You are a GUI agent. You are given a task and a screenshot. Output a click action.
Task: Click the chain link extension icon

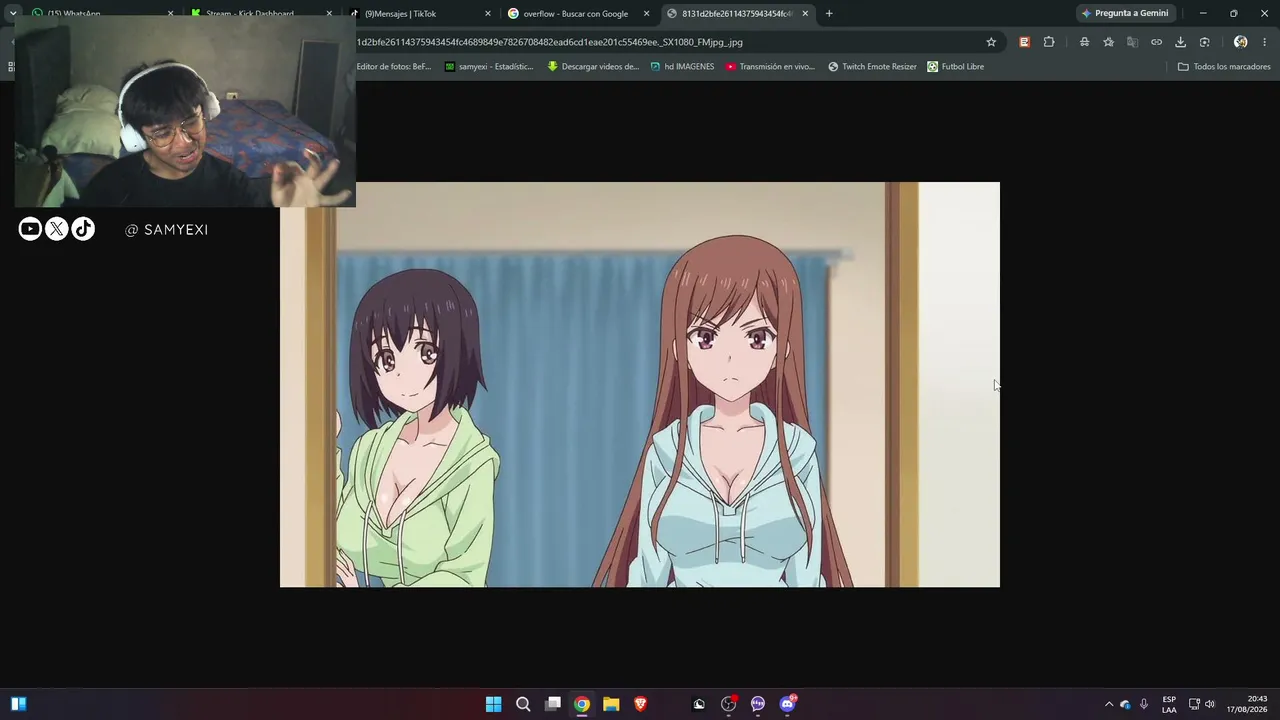1156,42
